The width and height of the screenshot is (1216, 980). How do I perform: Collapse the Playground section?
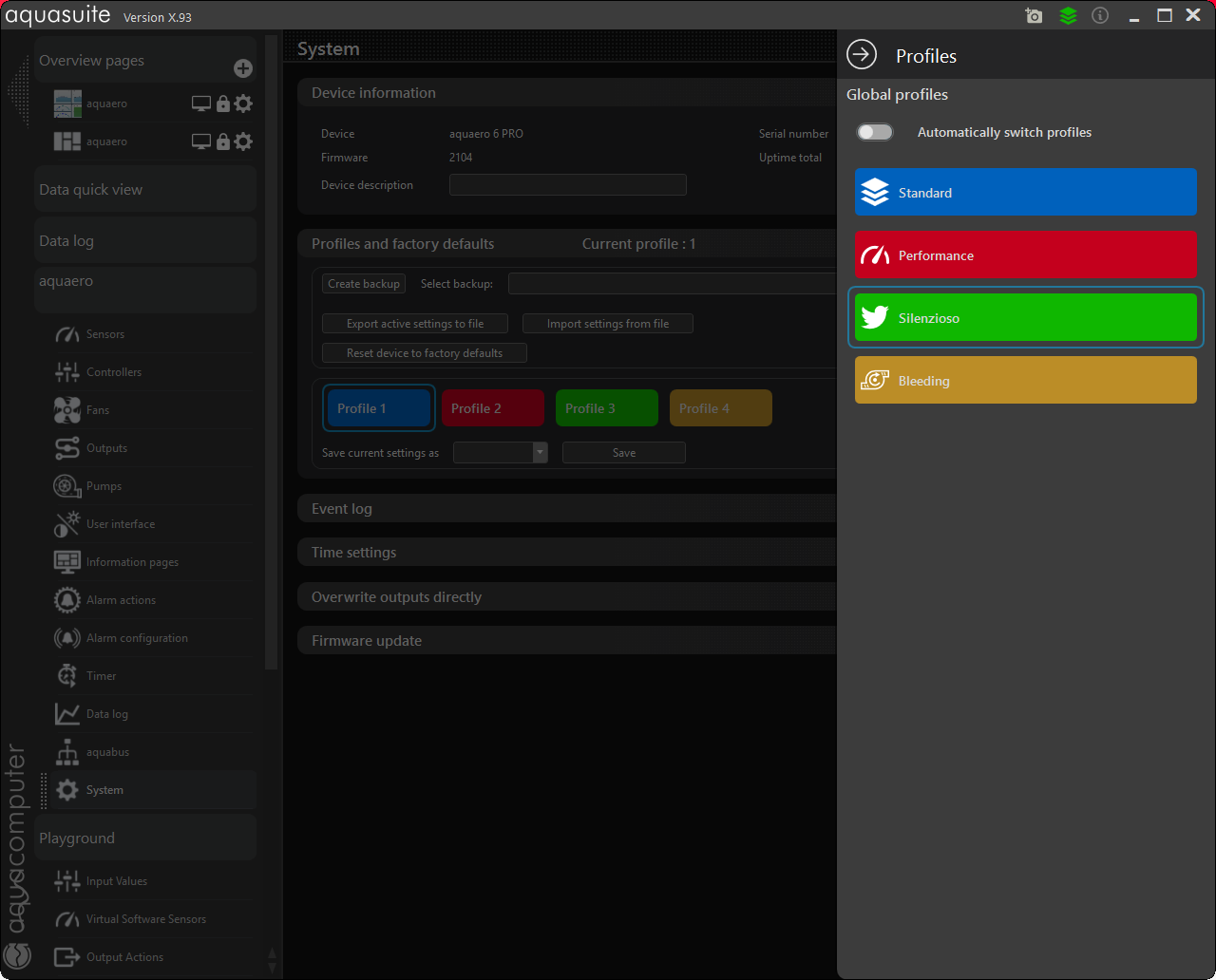[145, 838]
